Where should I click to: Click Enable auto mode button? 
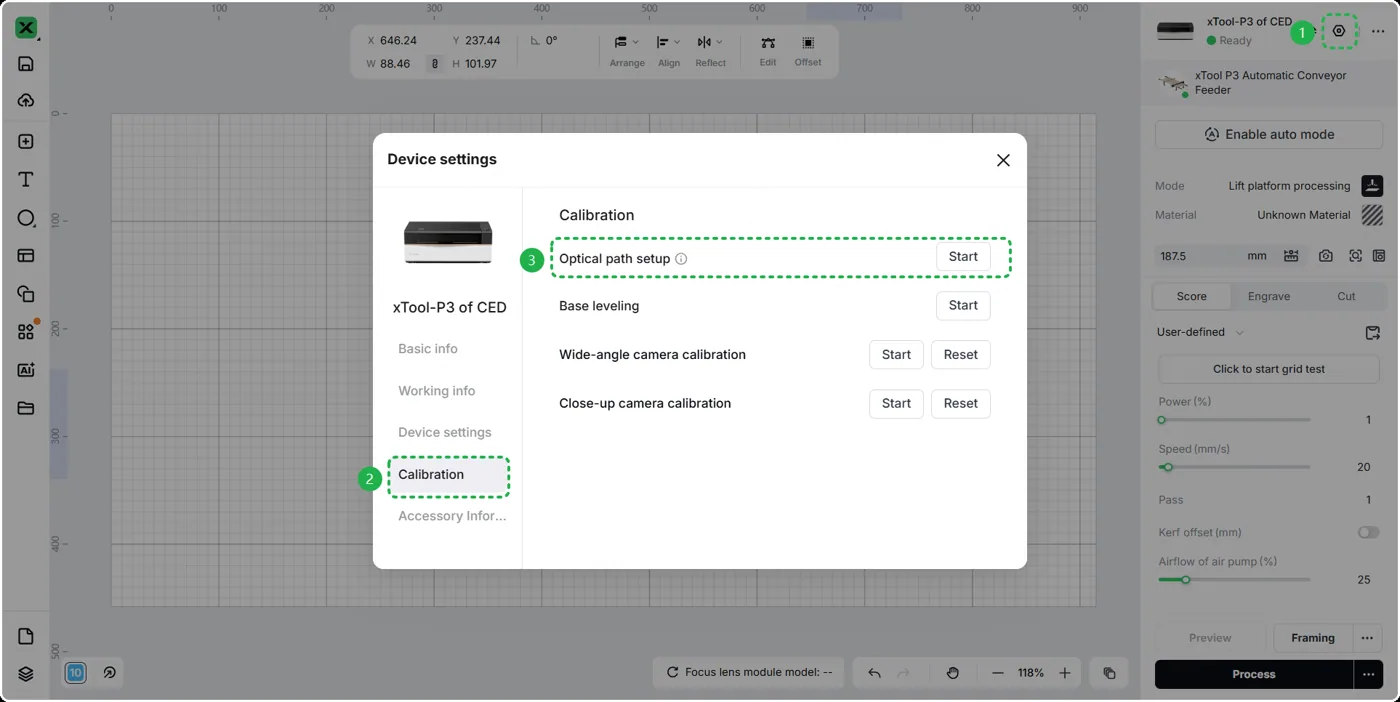pyautogui.click(x=1269, y=134)
